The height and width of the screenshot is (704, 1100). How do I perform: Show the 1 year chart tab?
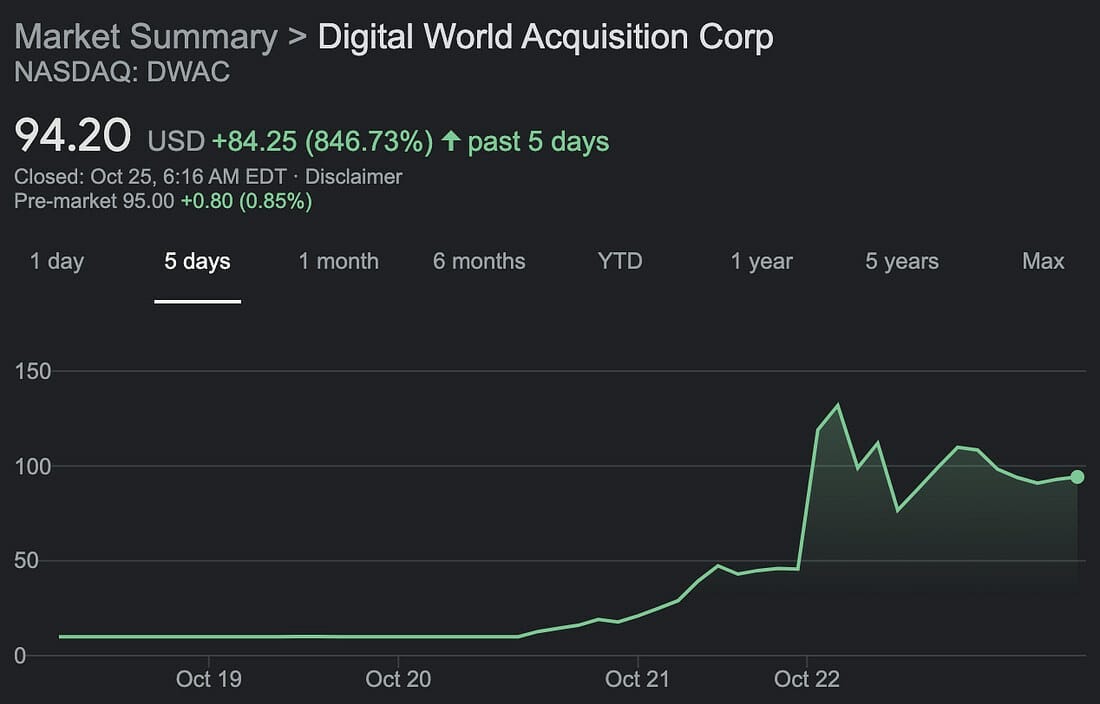tap(761, 262)
